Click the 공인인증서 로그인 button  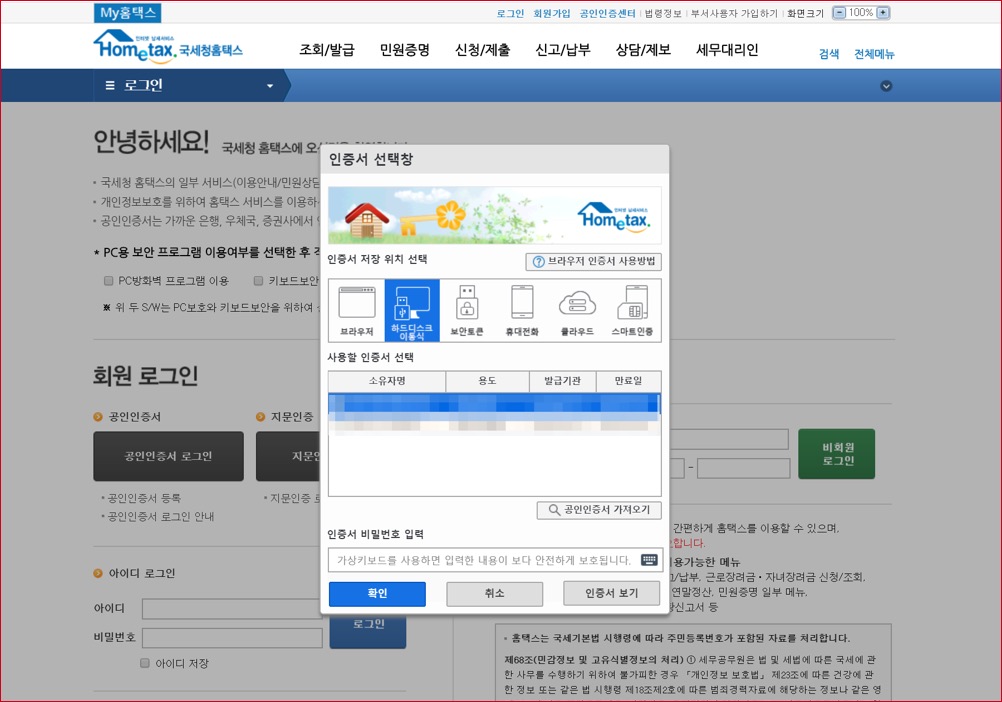(x=169, y=456)
